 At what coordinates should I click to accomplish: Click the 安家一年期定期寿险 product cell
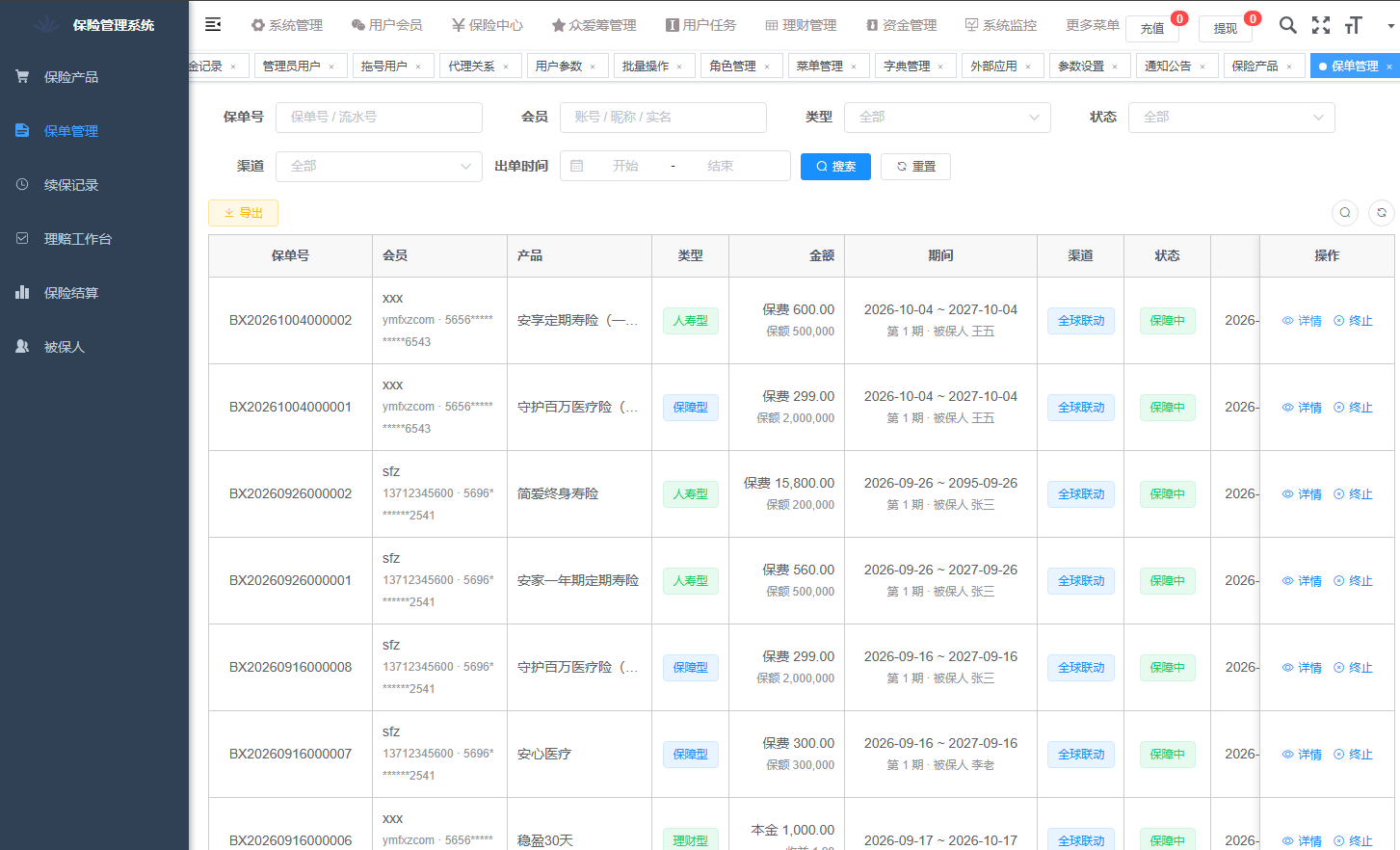coord(578,580)
